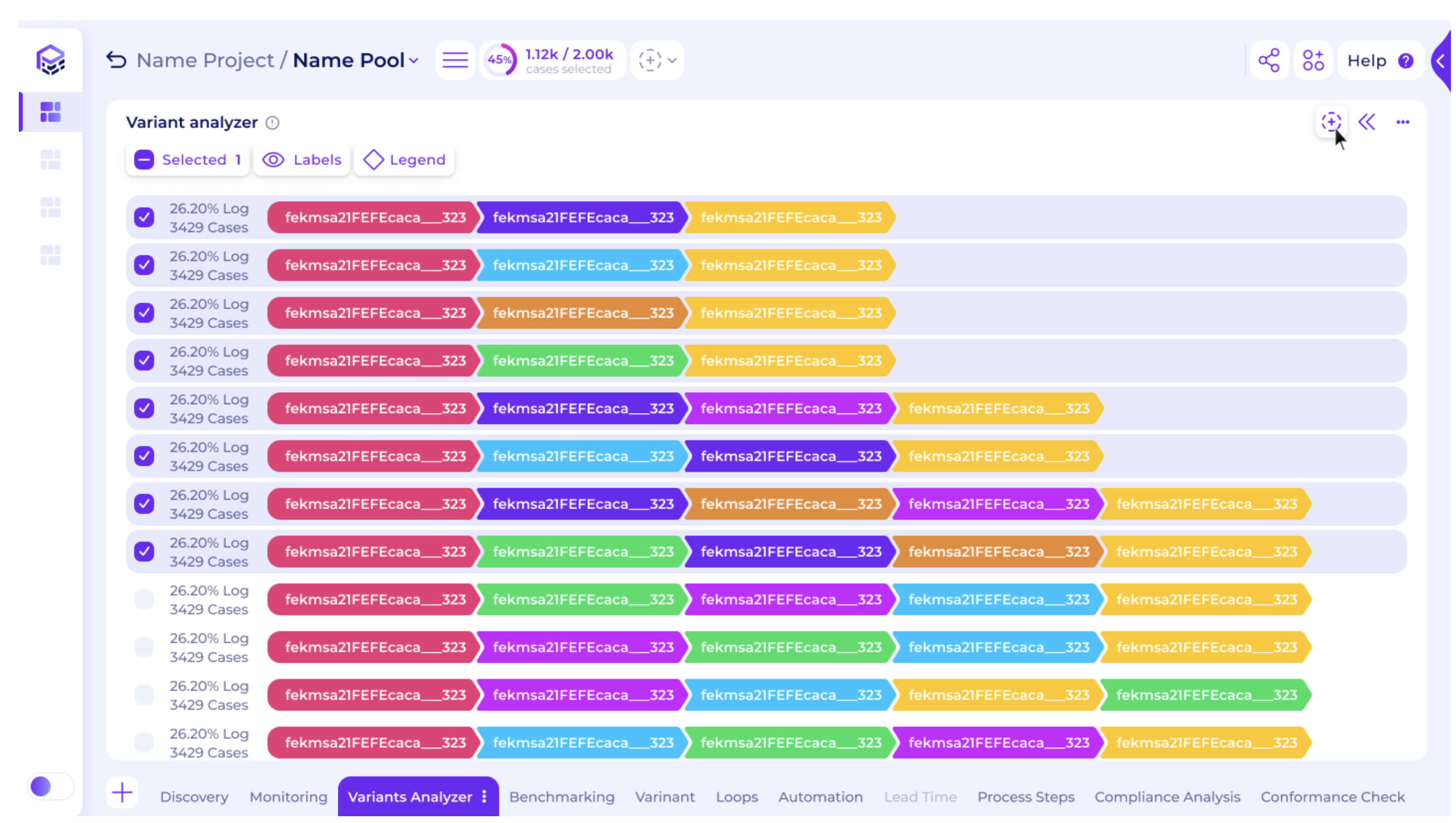
Task: Check the first unselected variant row
Action: (x=144, y=599)
